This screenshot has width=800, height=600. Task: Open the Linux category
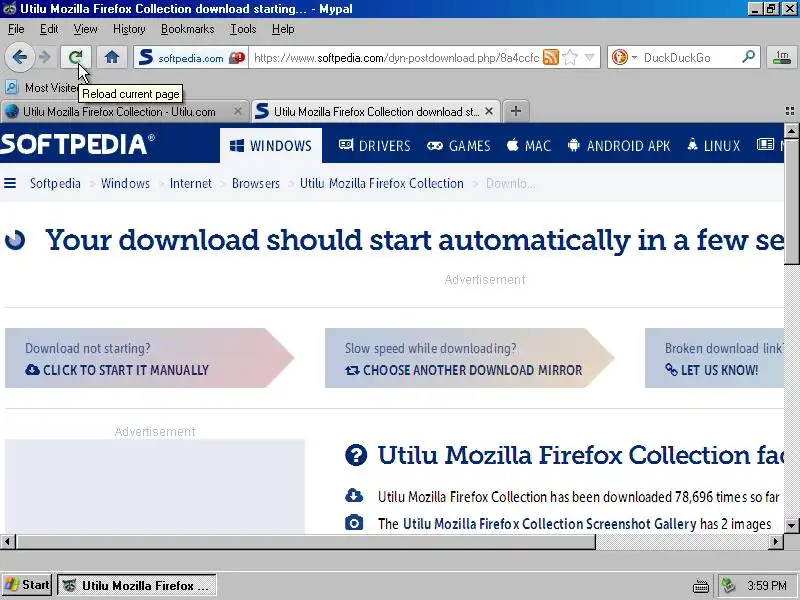(x=713, y=146)
